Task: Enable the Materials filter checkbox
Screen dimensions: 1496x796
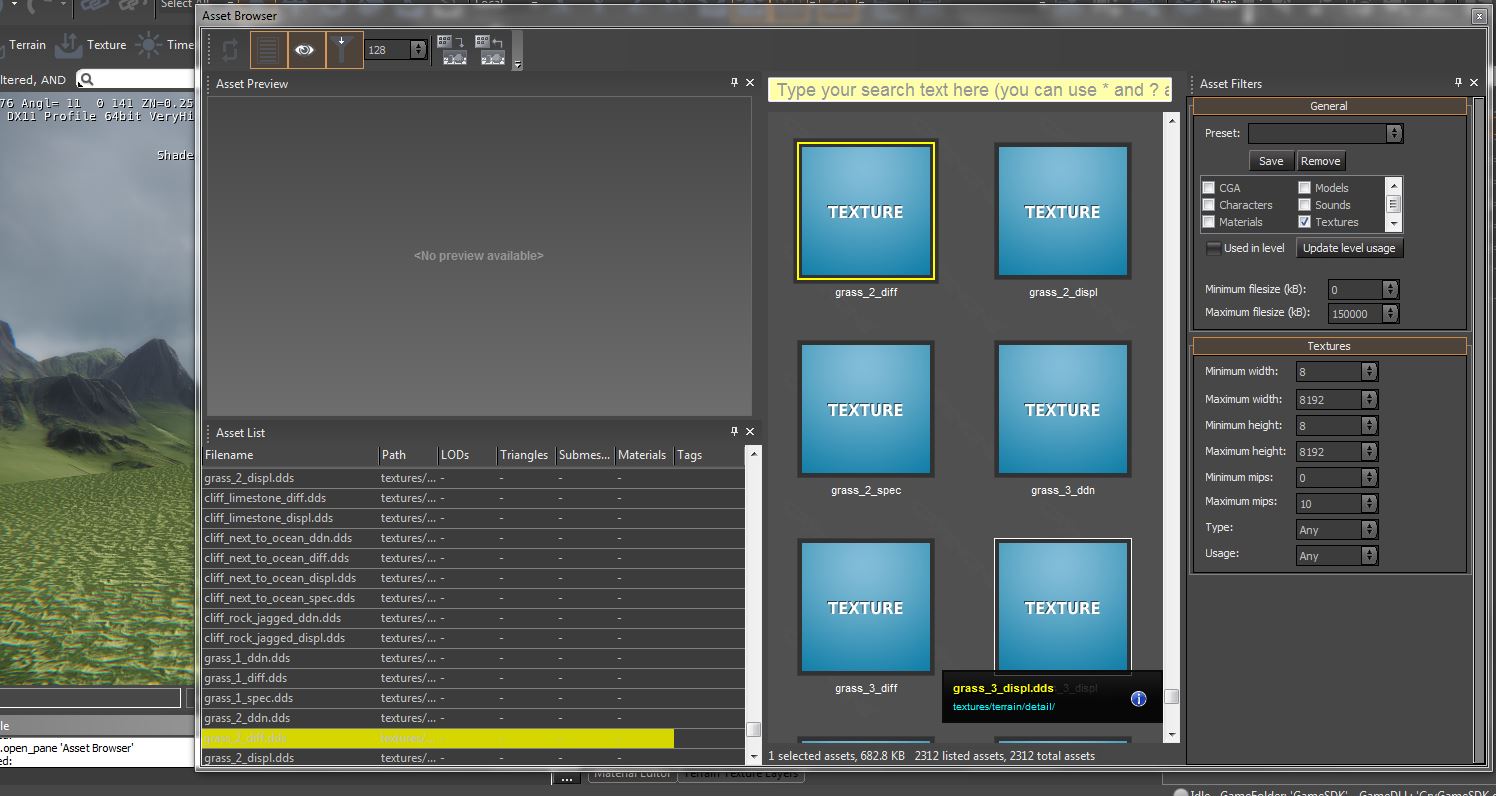Action: 1209,222
